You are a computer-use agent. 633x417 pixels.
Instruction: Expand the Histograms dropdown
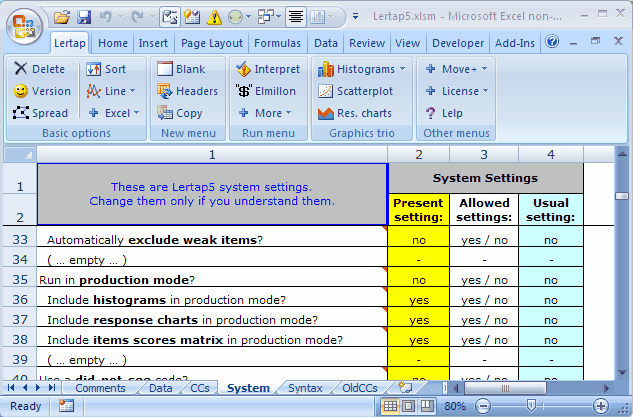[402, 69]
